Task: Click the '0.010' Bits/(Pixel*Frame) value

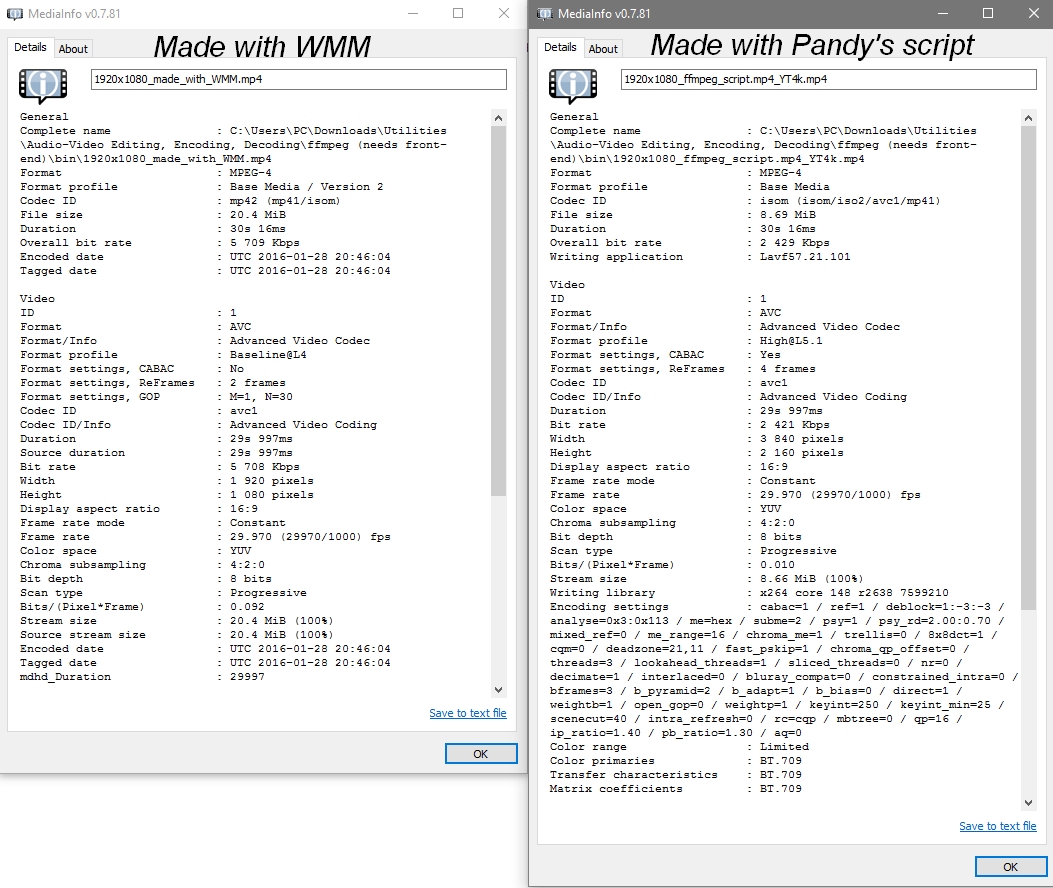Action: pyautogui.click(x=777, y=565)
